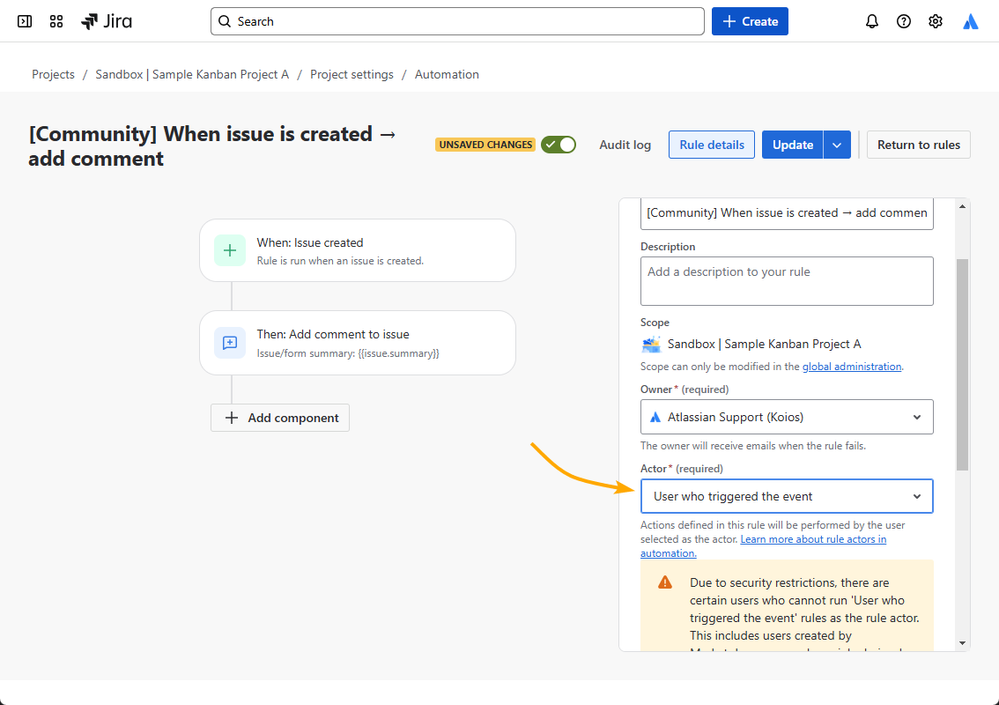Viewport: 999px width, 705px height.
Task: Open the Audit log
Action: [x=625, y=145]
